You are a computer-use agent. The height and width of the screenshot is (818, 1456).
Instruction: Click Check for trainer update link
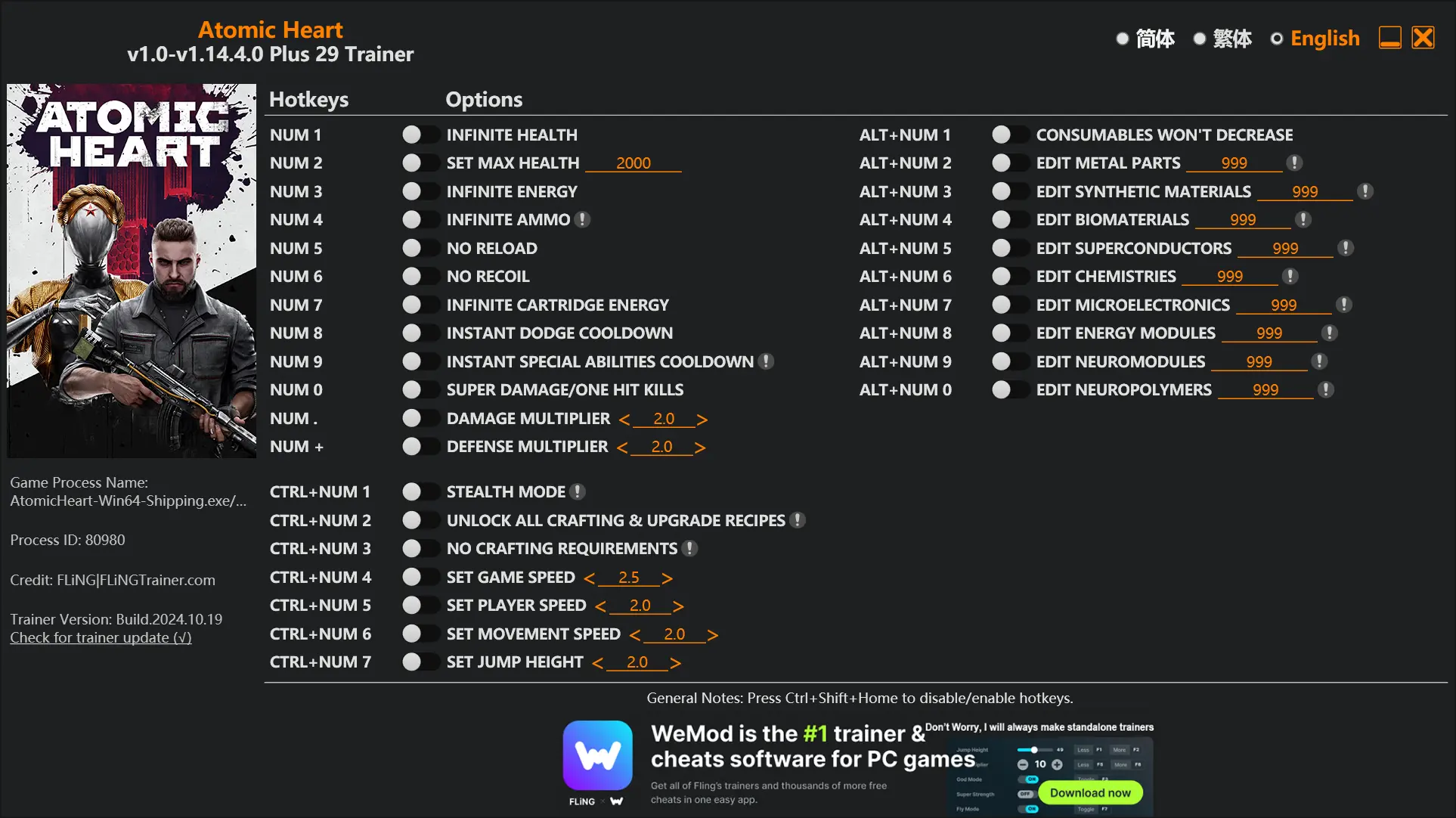point(100,637)
